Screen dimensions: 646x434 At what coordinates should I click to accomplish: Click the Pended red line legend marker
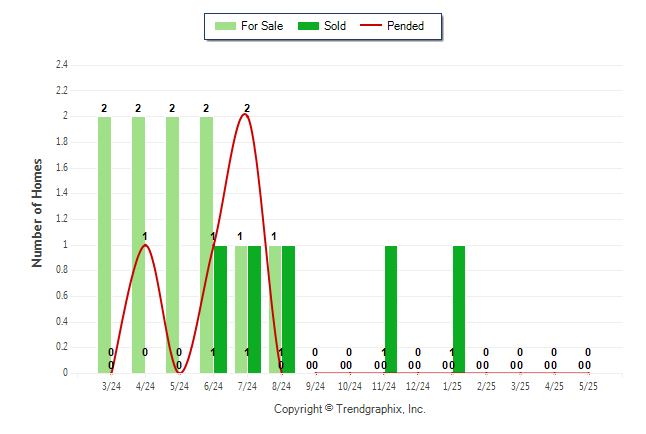[x=371, y=26]
